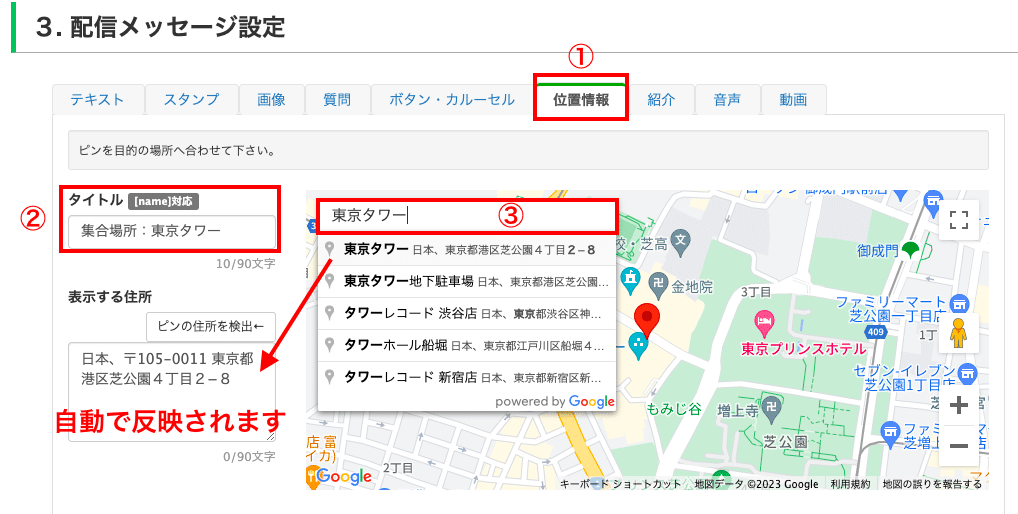Click the 芝高 school marker icon
The height and width of the screenshot is (514, 1018).
coord(680,241)
